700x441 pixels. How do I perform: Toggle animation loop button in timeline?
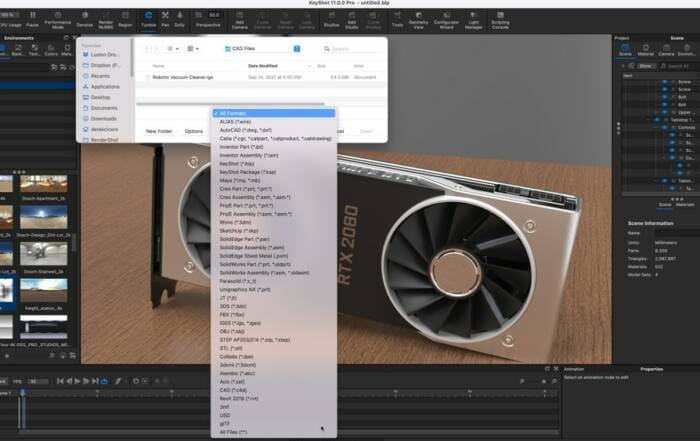pyautogui.click(x=104, y=381)
